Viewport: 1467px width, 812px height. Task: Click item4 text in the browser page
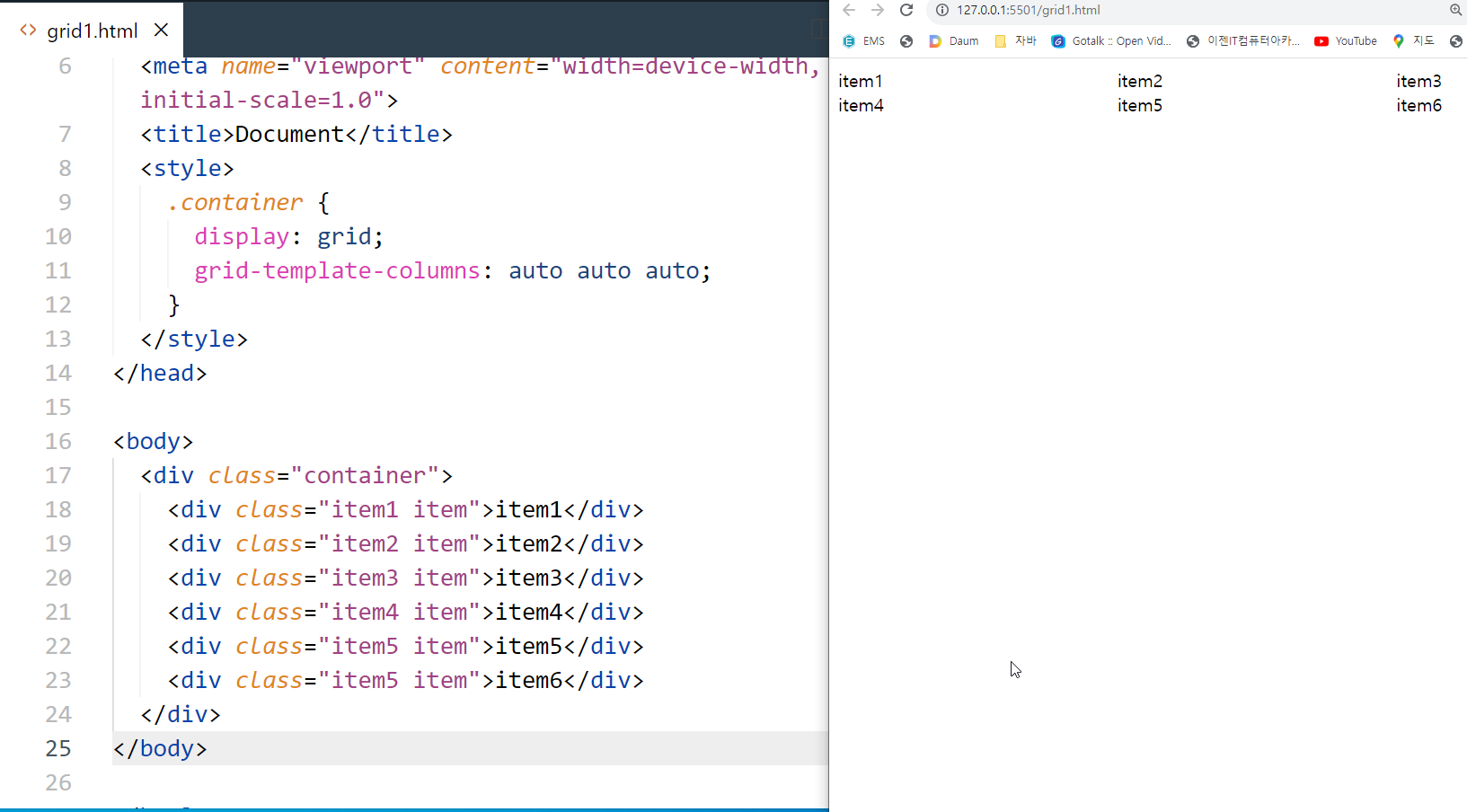pyautogui.click(x=862, y=105)
